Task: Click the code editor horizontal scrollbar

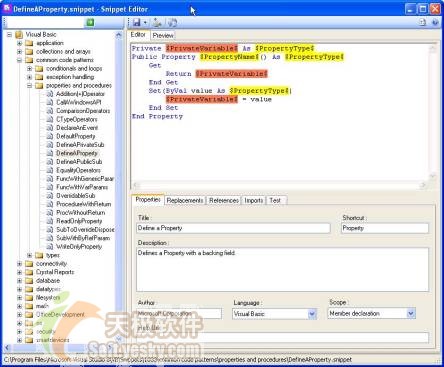Action: (279, 184)
